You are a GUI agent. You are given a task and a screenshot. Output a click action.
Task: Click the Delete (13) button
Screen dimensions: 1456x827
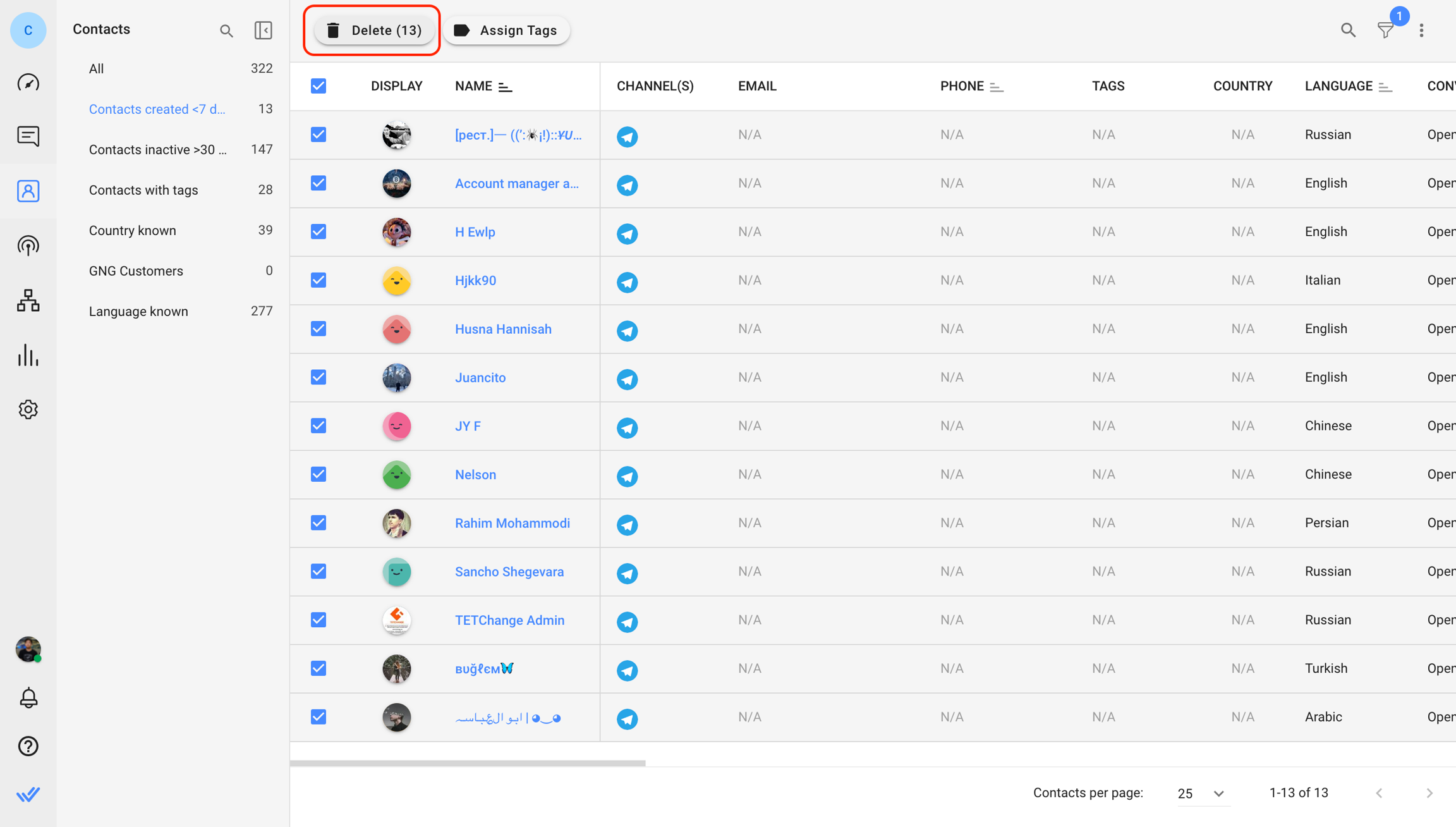[x=373, y=30]
